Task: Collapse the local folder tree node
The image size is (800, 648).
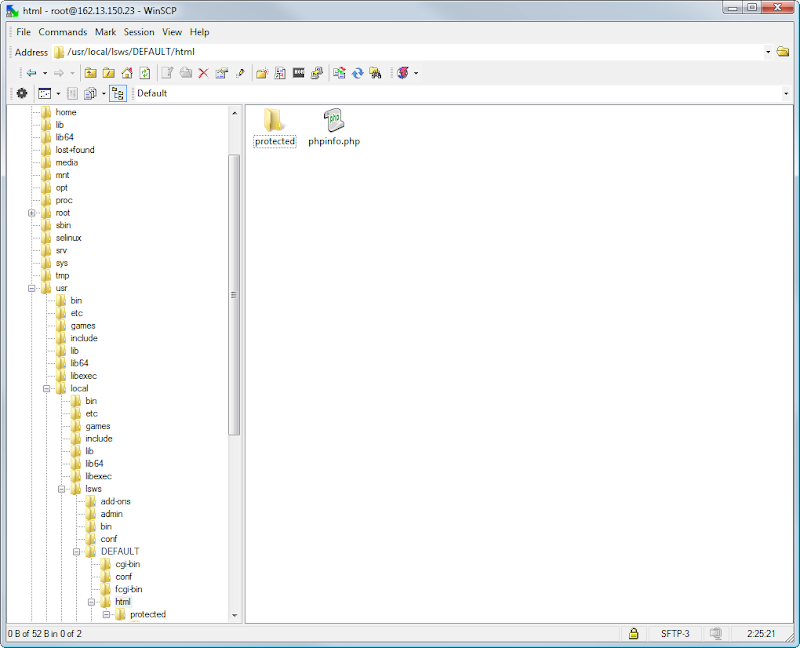Action: pos(46,389)
